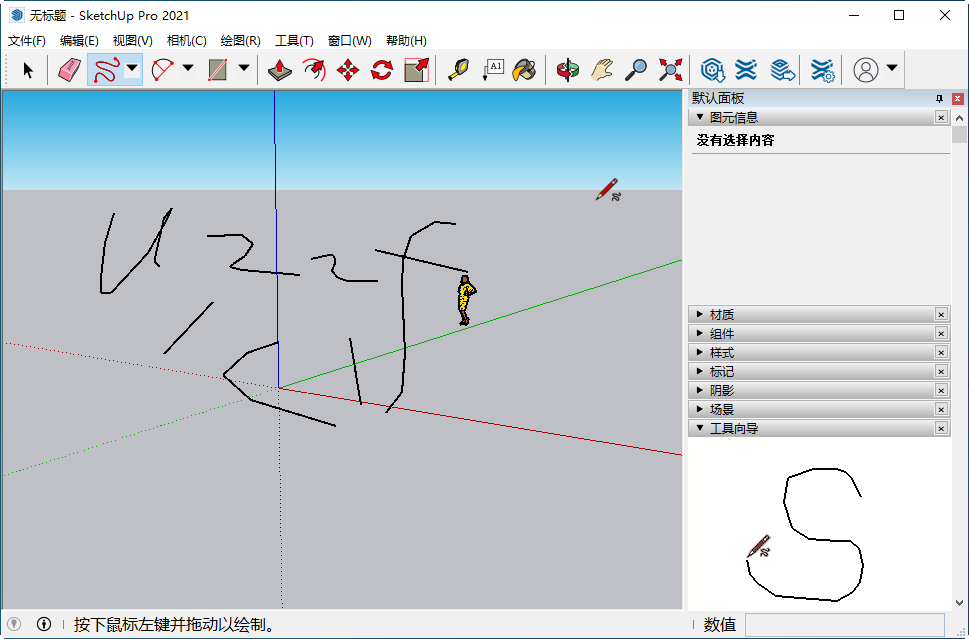Open the 绘图 menu
969x639 pixels.
(240, 41)
